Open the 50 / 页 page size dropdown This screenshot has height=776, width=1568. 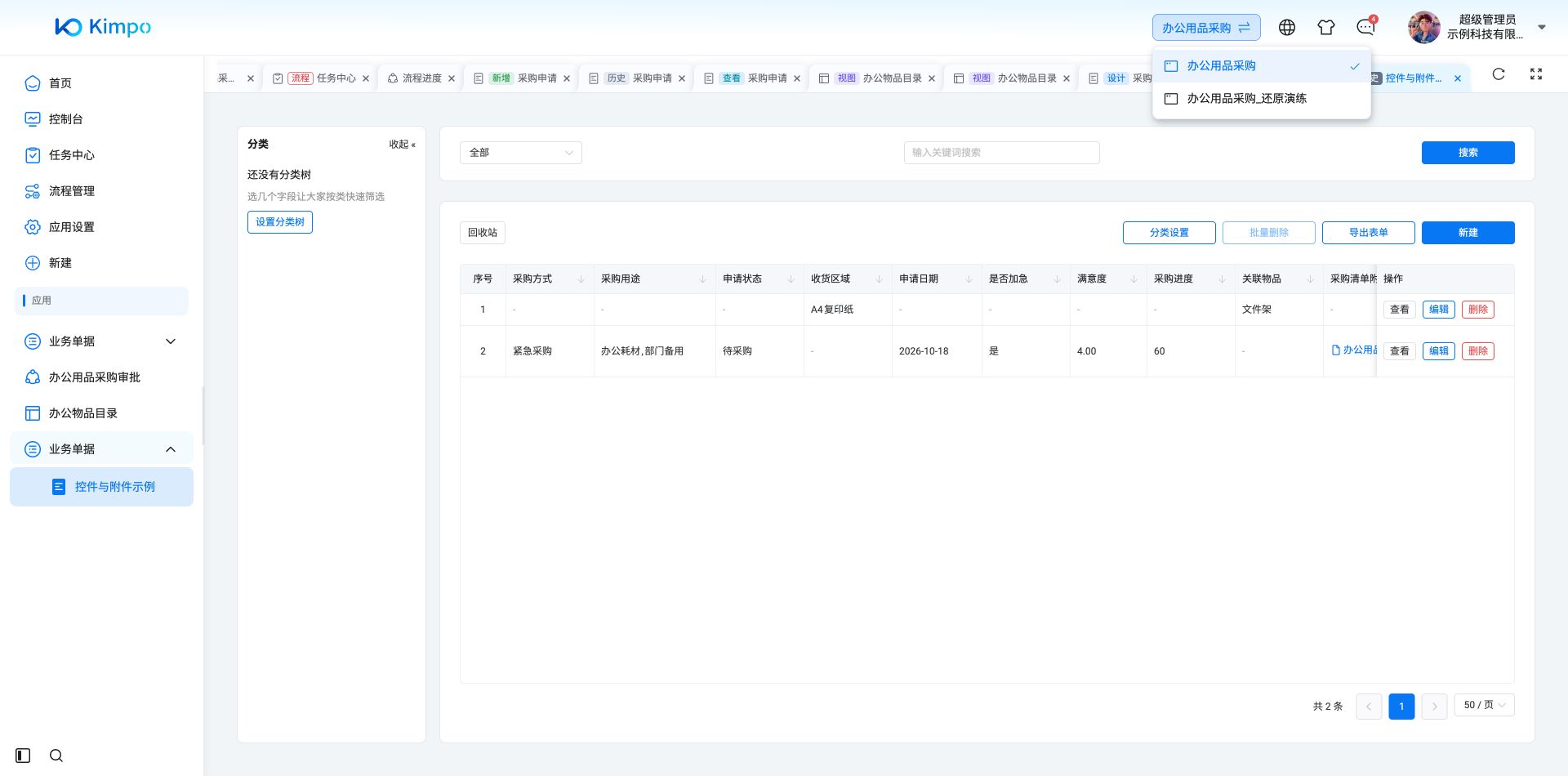(1485, 705)
